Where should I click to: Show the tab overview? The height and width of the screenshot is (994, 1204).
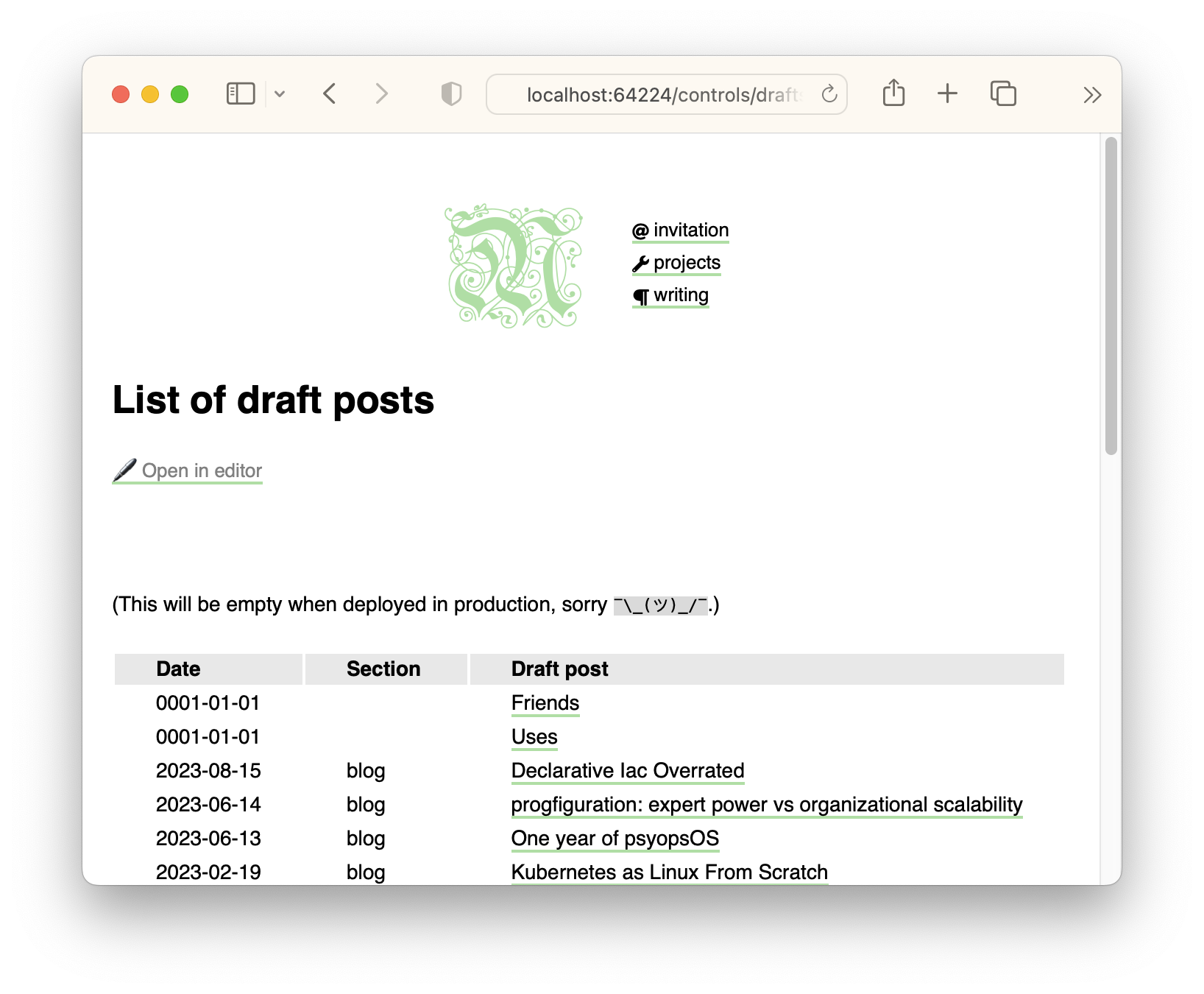[1002, 94]
